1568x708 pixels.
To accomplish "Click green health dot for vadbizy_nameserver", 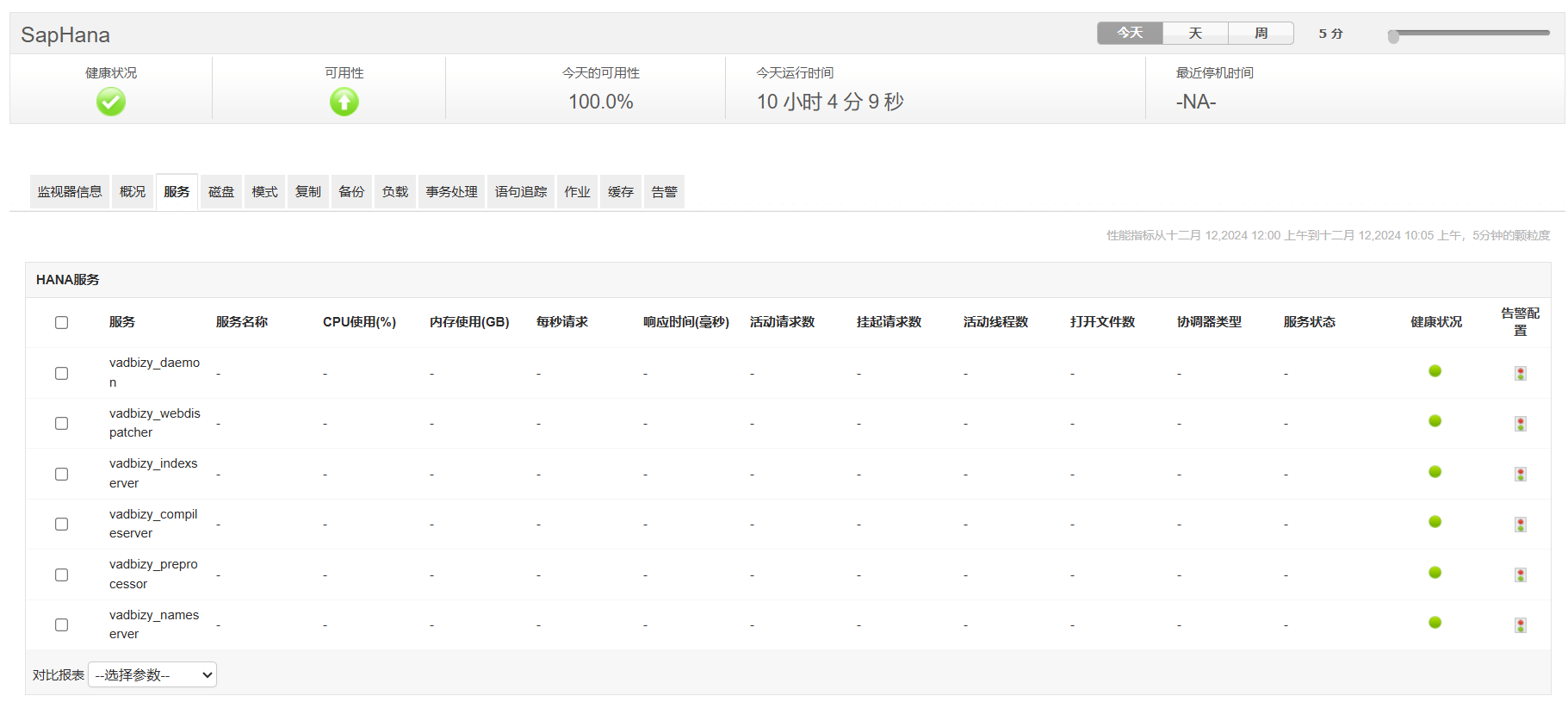I will [1435, 623].
